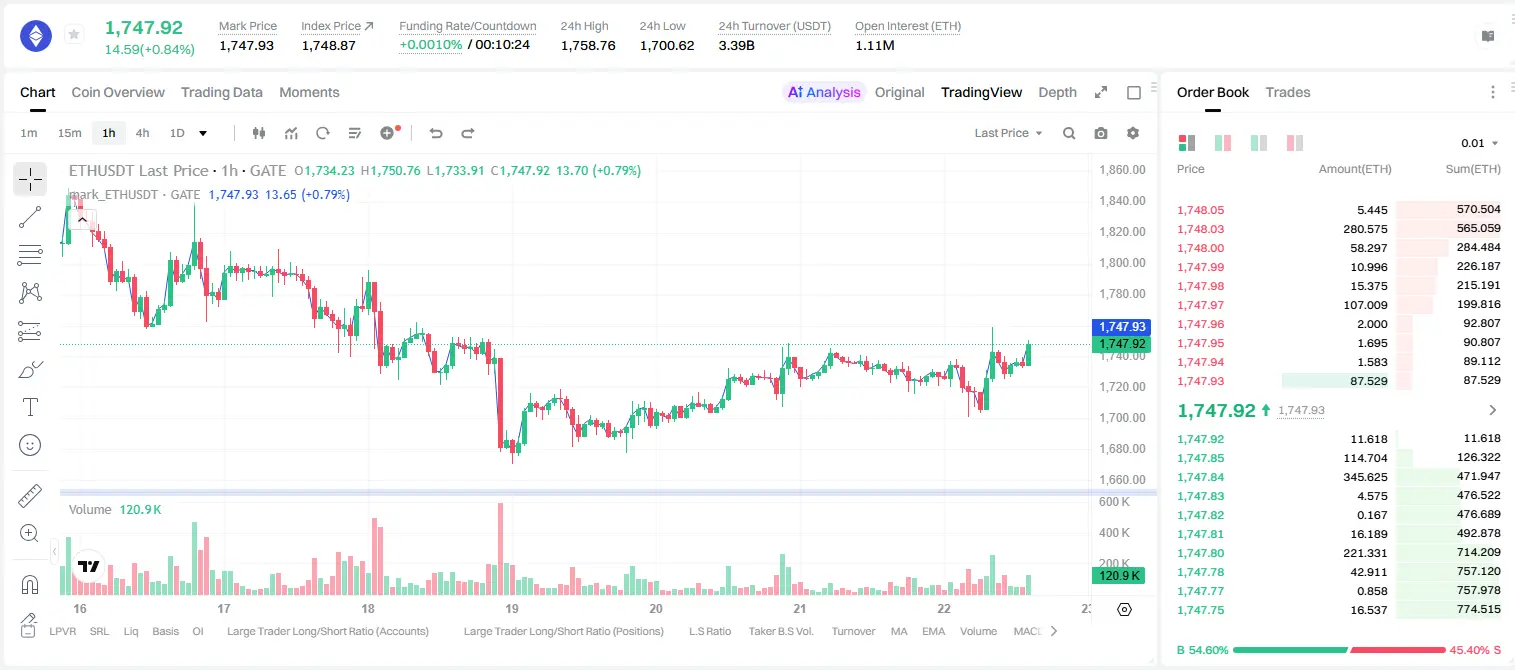Select the ruler measure tool
The height and width of the screenshot is (670, 1515).
pos(30,496)
